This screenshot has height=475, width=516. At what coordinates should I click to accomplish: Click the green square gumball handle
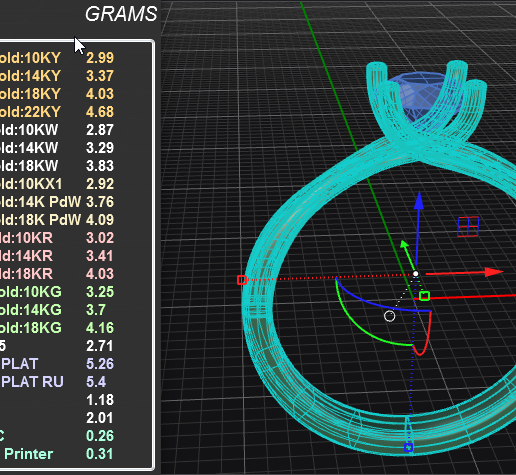coord(424,296)
